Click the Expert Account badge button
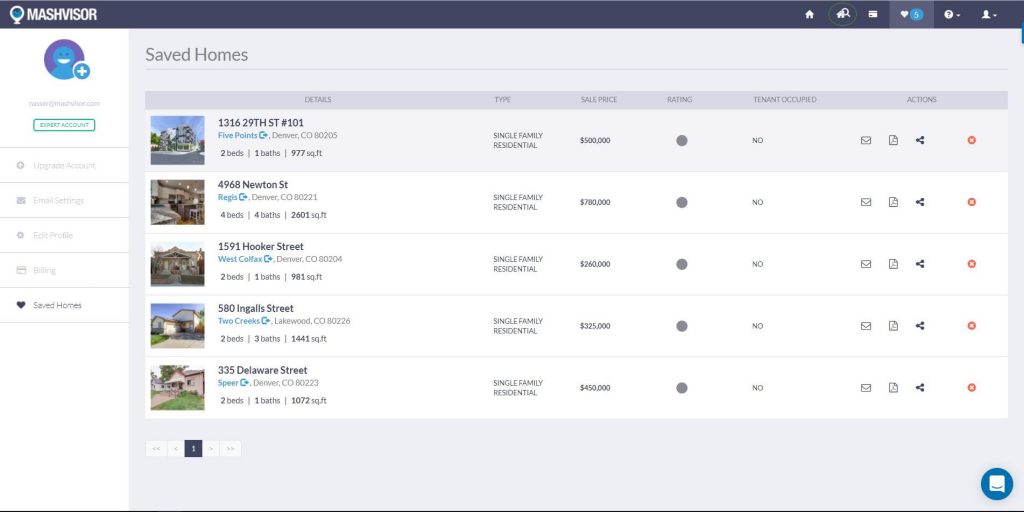The width and height of the screenshot is (1024, 512). click(x=64, y=125)
